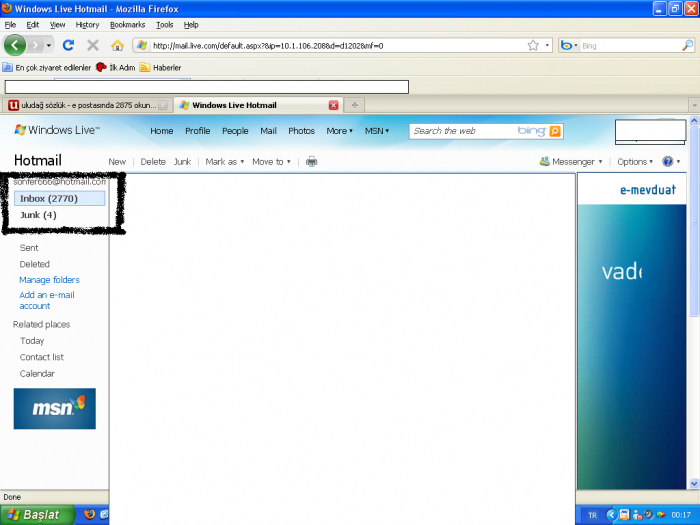Open the Deleted folder

click(34, 264)
